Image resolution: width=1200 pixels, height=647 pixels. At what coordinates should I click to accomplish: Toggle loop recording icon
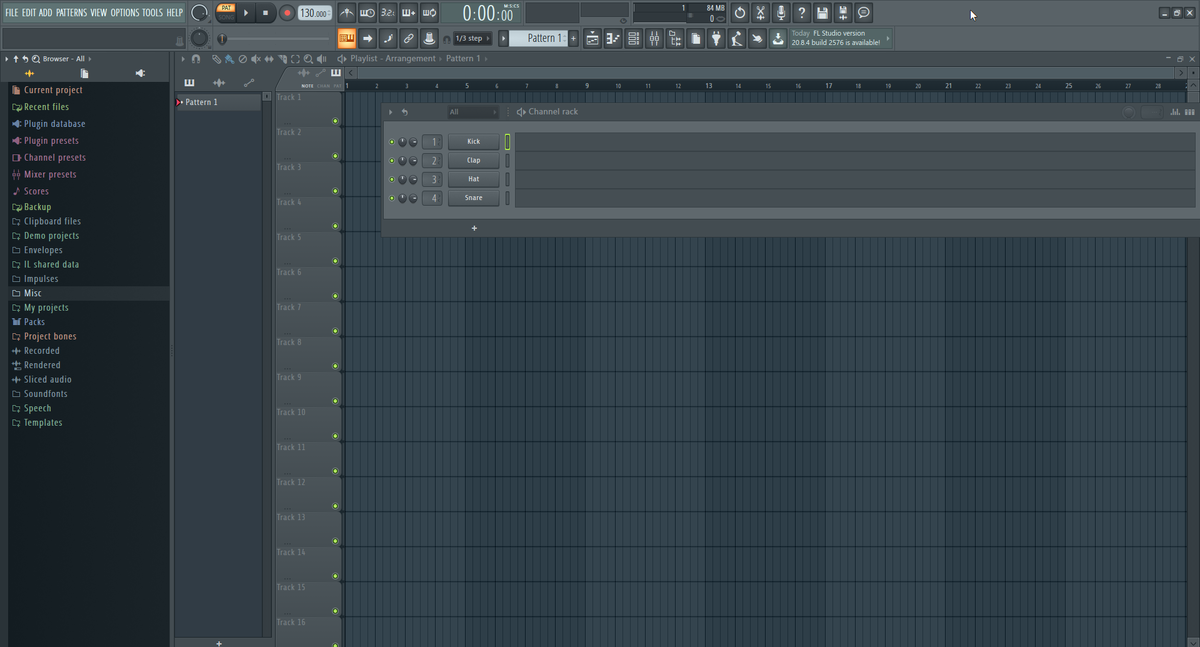tap(429, 13)
